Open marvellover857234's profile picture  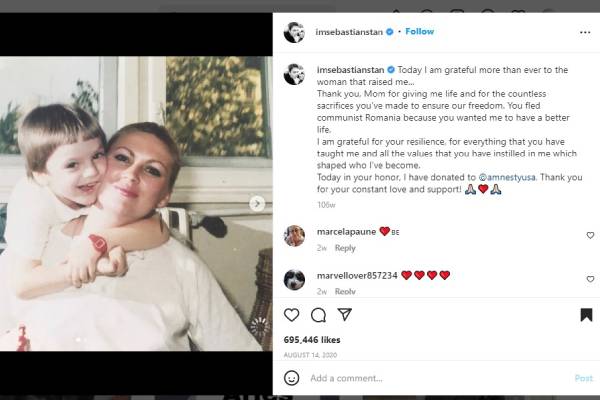(294, 279)
